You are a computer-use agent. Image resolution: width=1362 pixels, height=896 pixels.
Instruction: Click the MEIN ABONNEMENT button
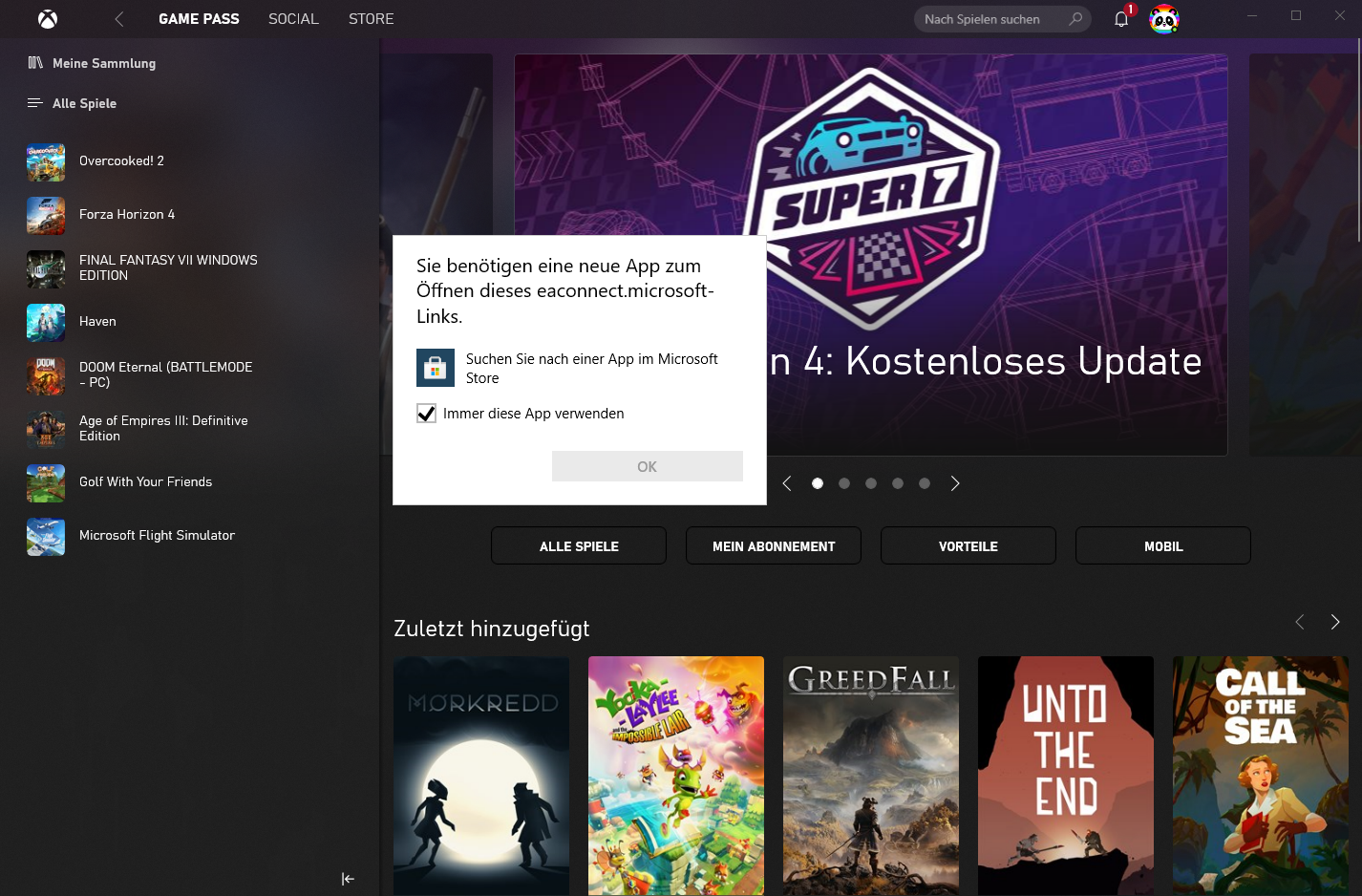774,545
